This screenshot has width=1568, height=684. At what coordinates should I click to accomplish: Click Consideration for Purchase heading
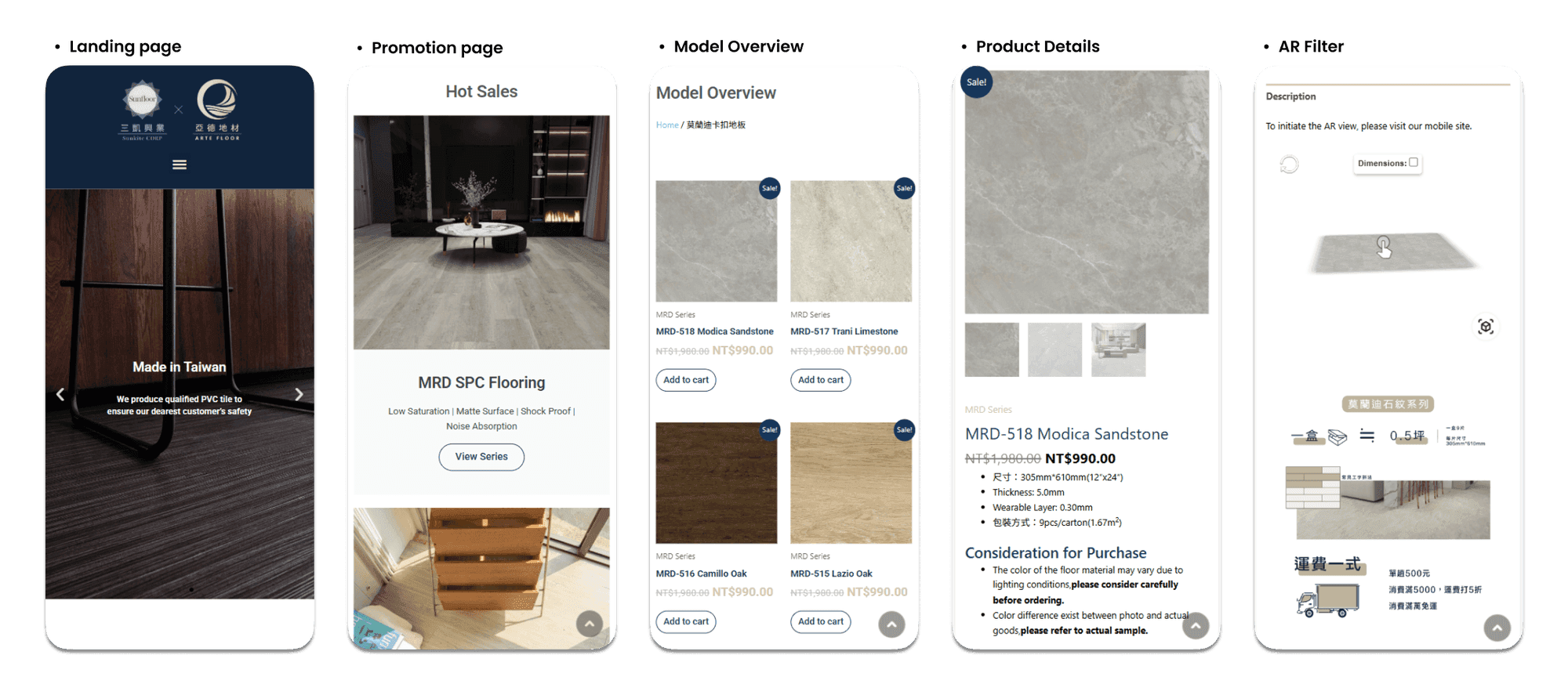coord(1055,552)
